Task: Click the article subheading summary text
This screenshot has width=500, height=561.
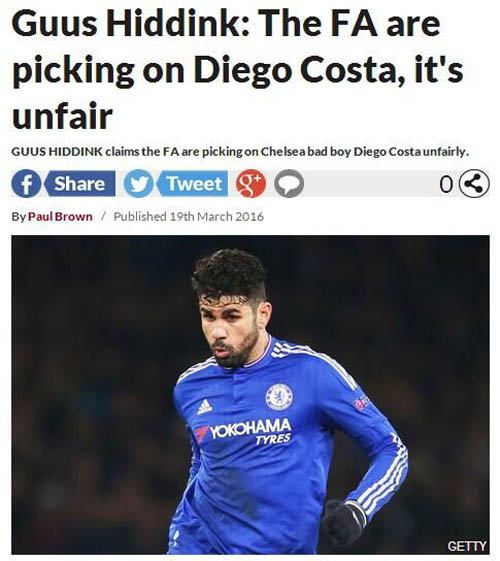Action: point(240,152)
